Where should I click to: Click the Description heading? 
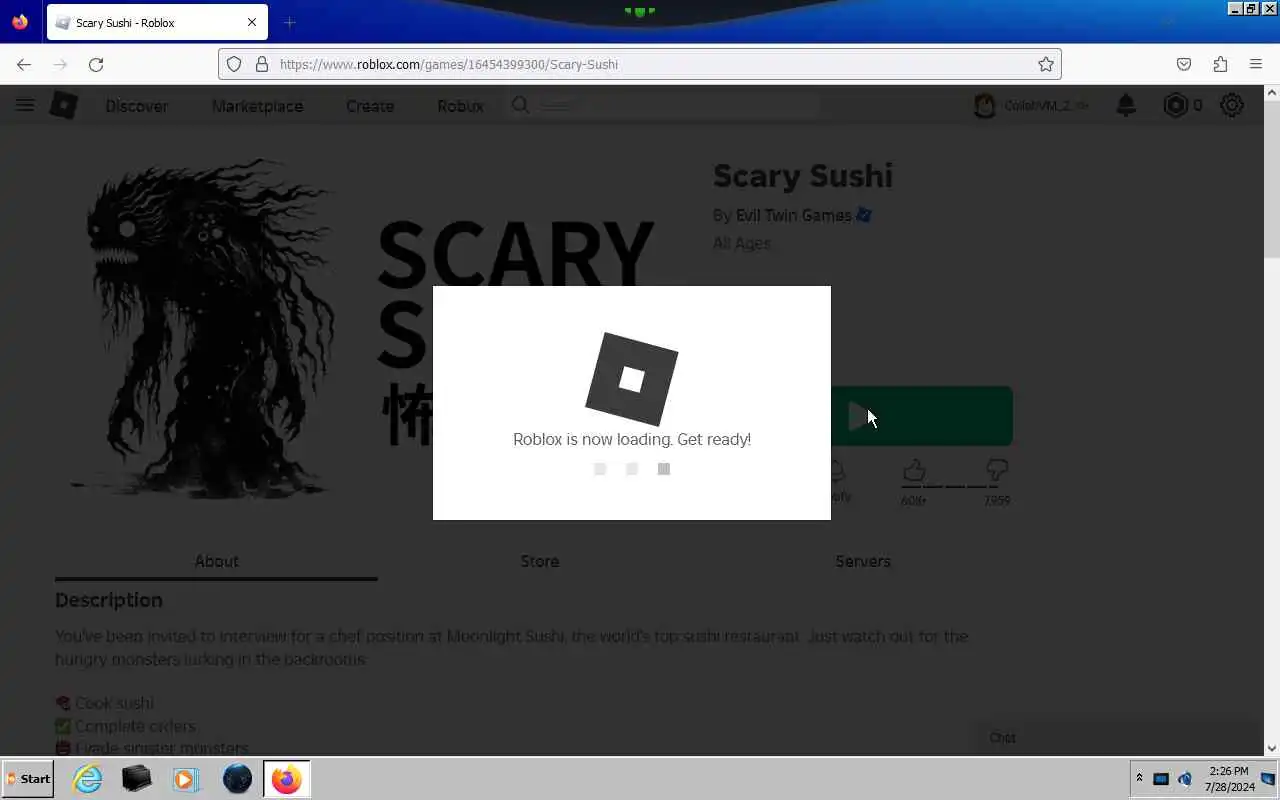tap(109, 600)
